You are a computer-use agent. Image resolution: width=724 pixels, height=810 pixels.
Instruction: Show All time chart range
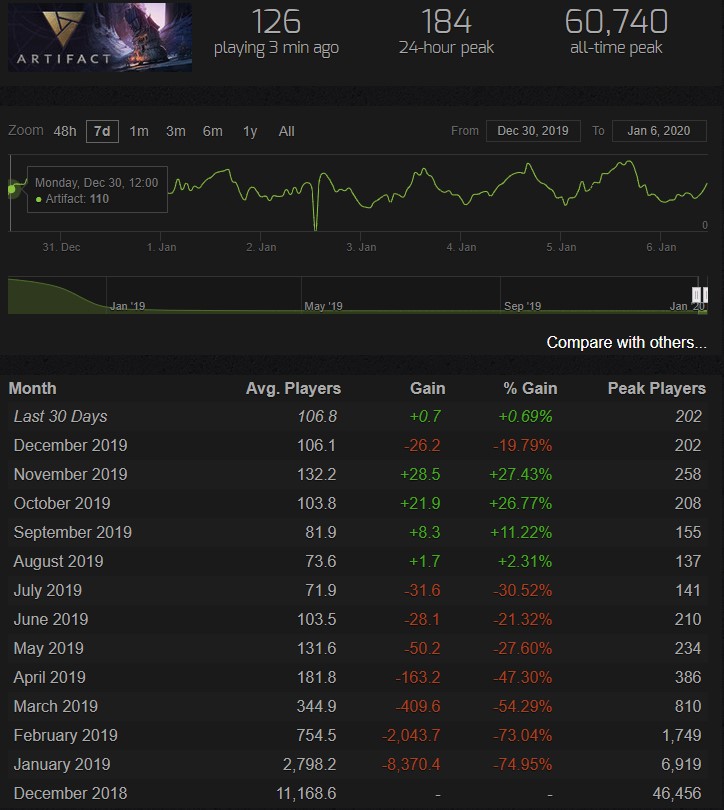point(286,131)
